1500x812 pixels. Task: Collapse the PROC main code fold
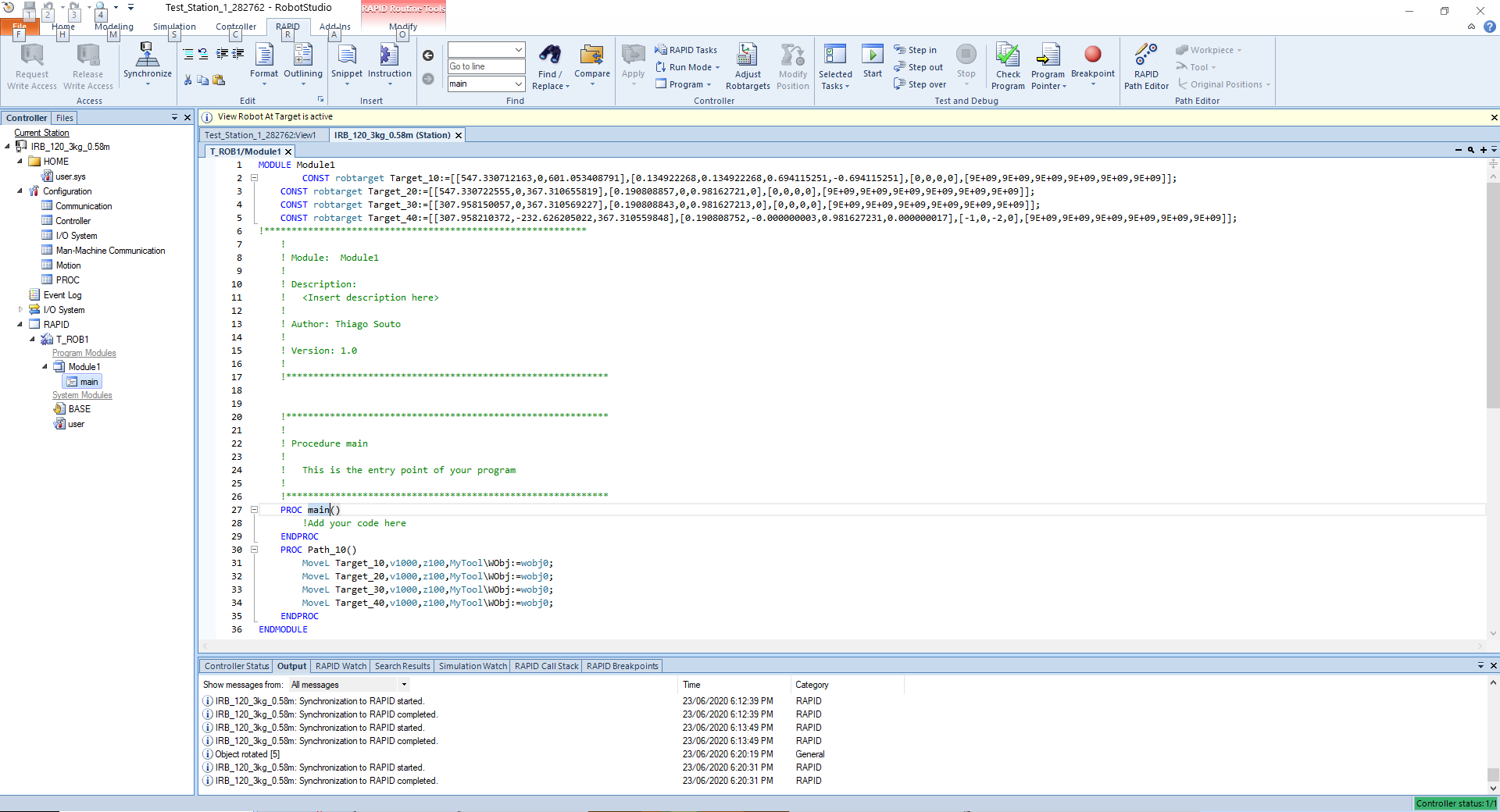click(x=254, y=510)
